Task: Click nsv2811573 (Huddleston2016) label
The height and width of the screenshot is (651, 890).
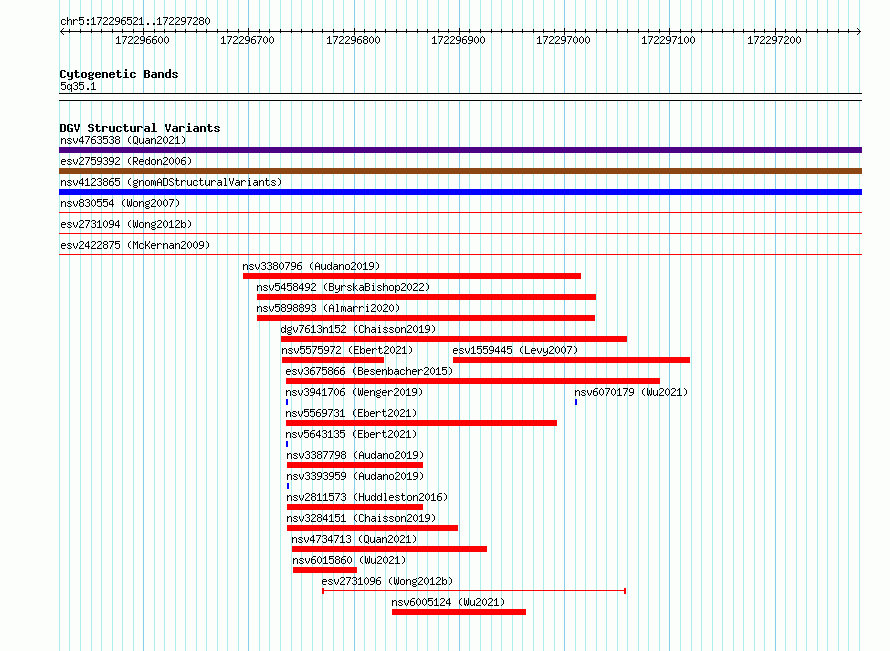Action: (367, 497)
